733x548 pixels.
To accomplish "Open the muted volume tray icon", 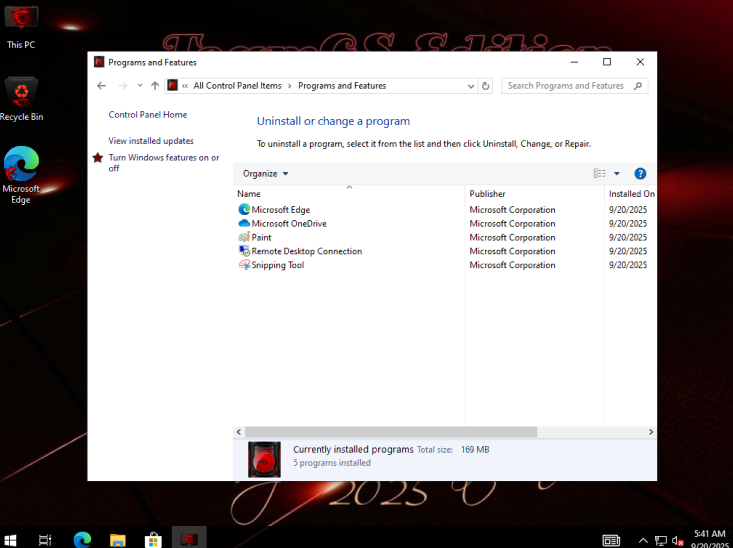I will (x=677, y=541).
